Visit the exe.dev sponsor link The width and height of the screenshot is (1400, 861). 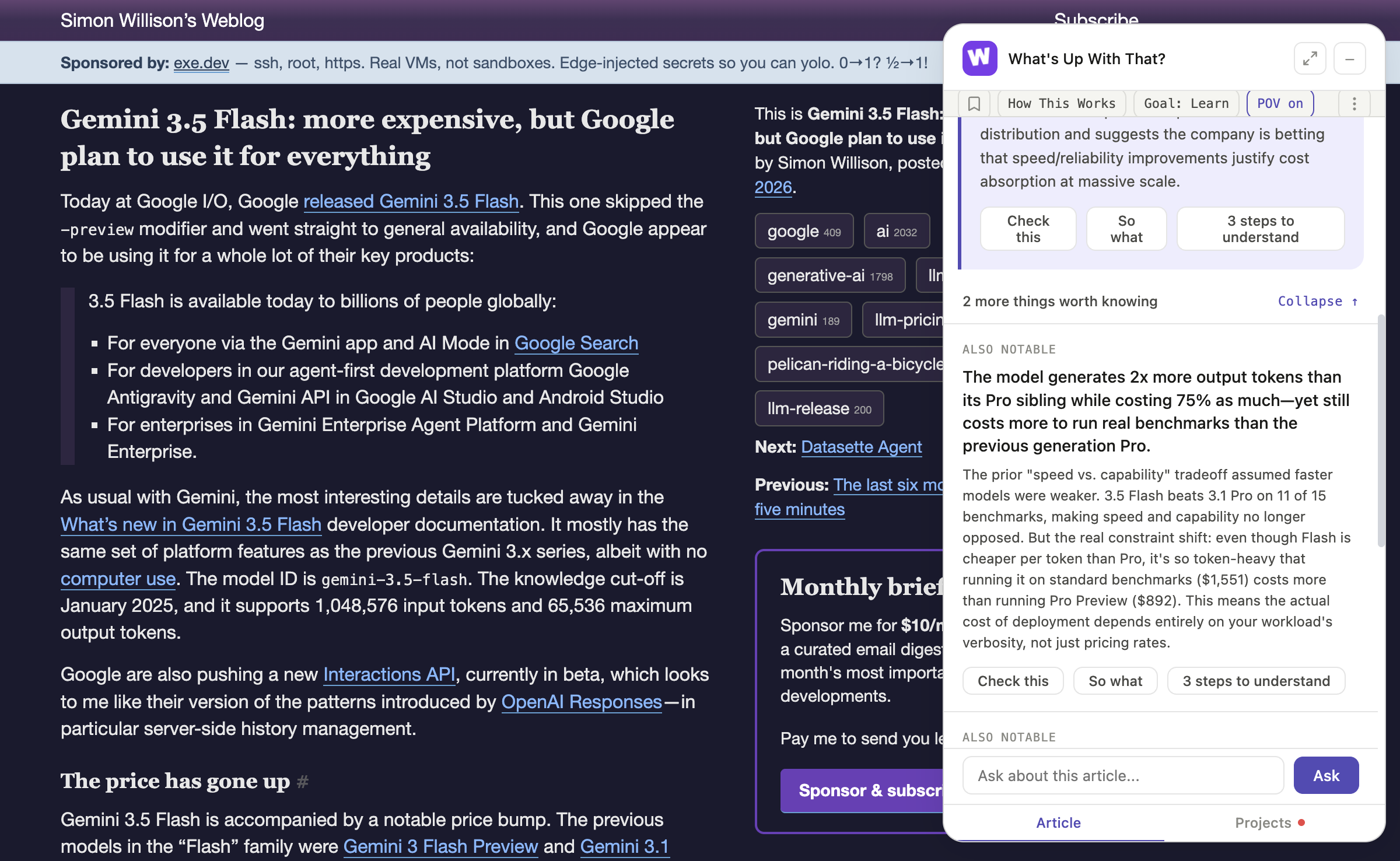pos(201,63)
